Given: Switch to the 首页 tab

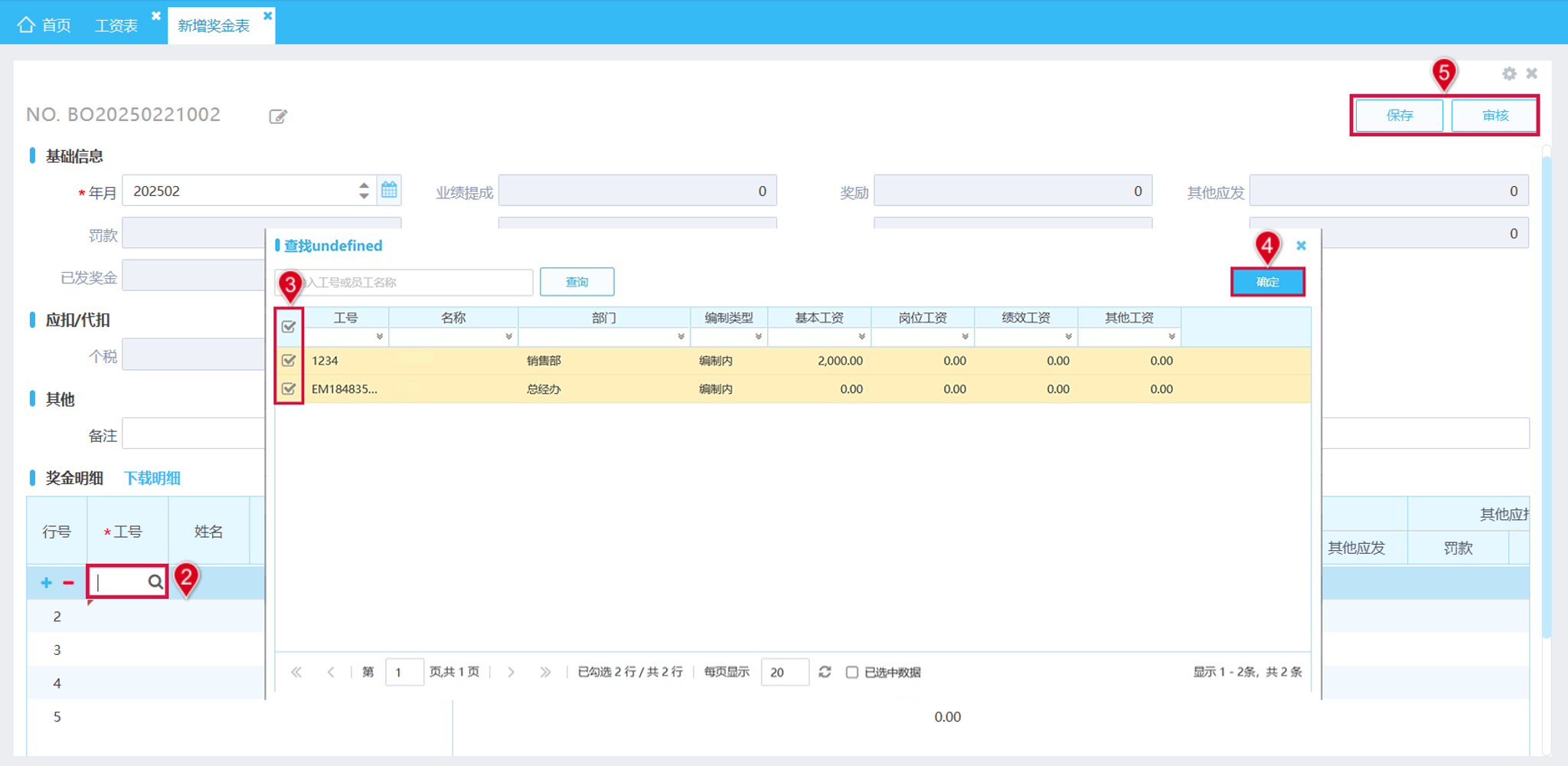Looking at the screenshot, I should click(44, 25).
